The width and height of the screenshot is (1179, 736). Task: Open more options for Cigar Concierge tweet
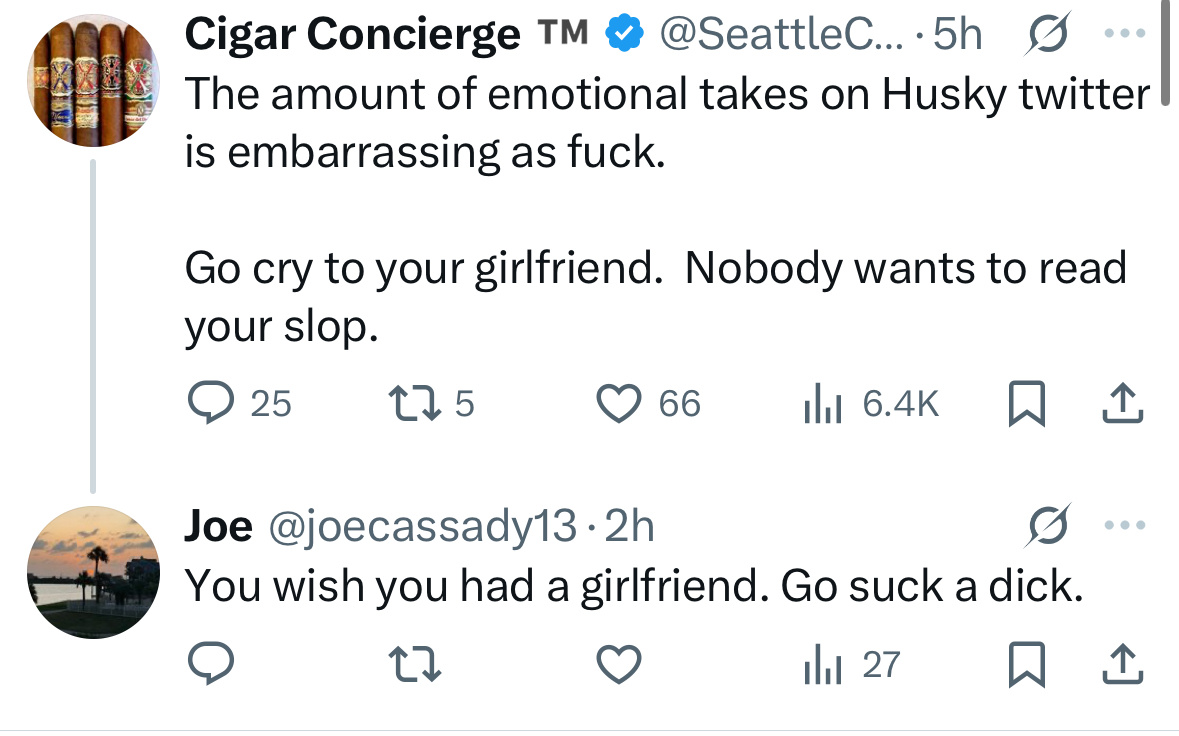coord(1127,36)
